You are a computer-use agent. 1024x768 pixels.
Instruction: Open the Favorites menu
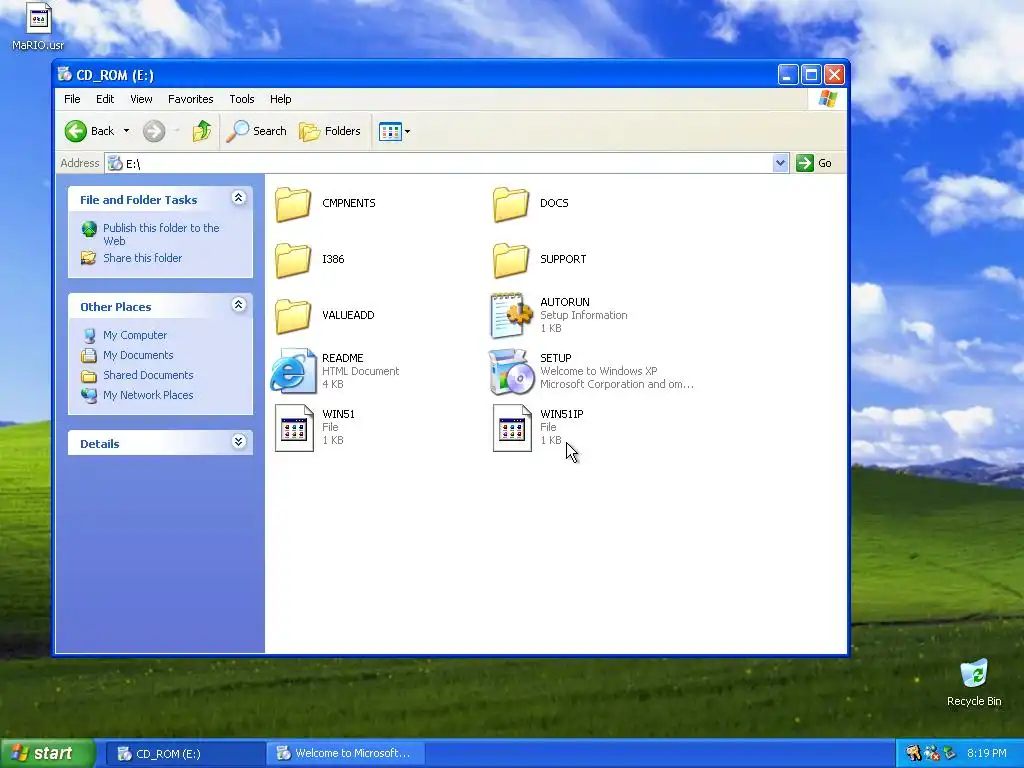click(191, 99)
